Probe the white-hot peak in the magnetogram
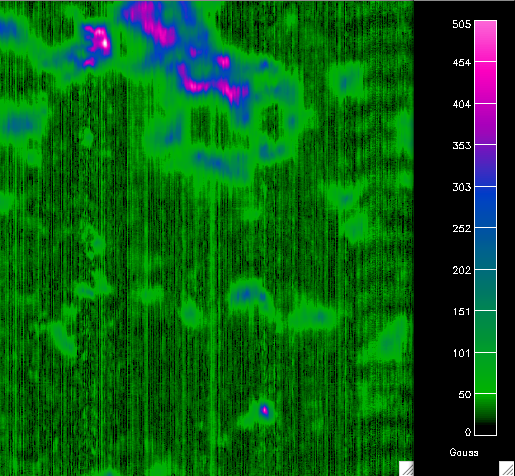Screen dimensions: 515x476 (x=105, y=43)
